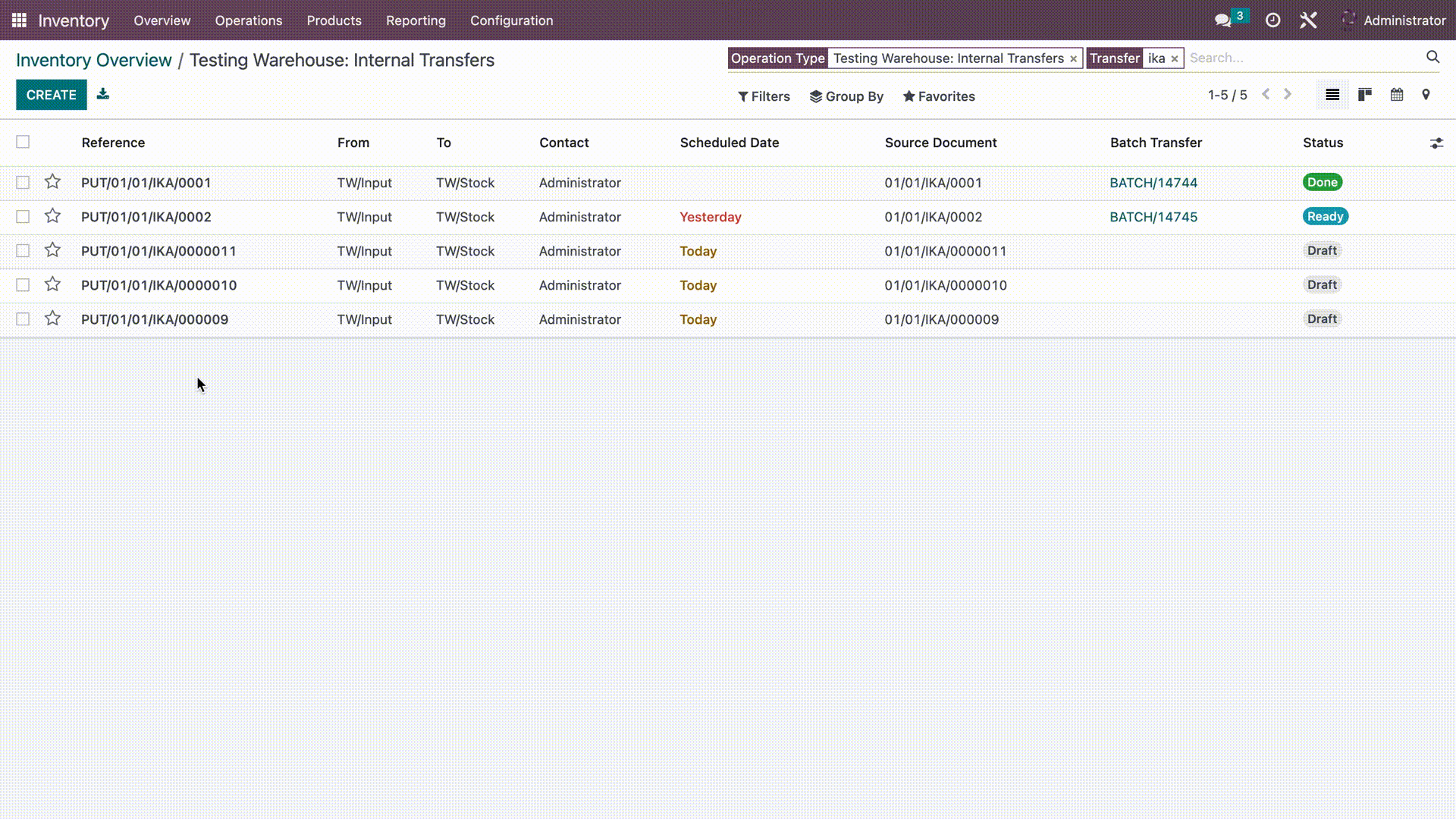Switch to Calendar view layout

pyautogui.click(x=1397, y=94)
